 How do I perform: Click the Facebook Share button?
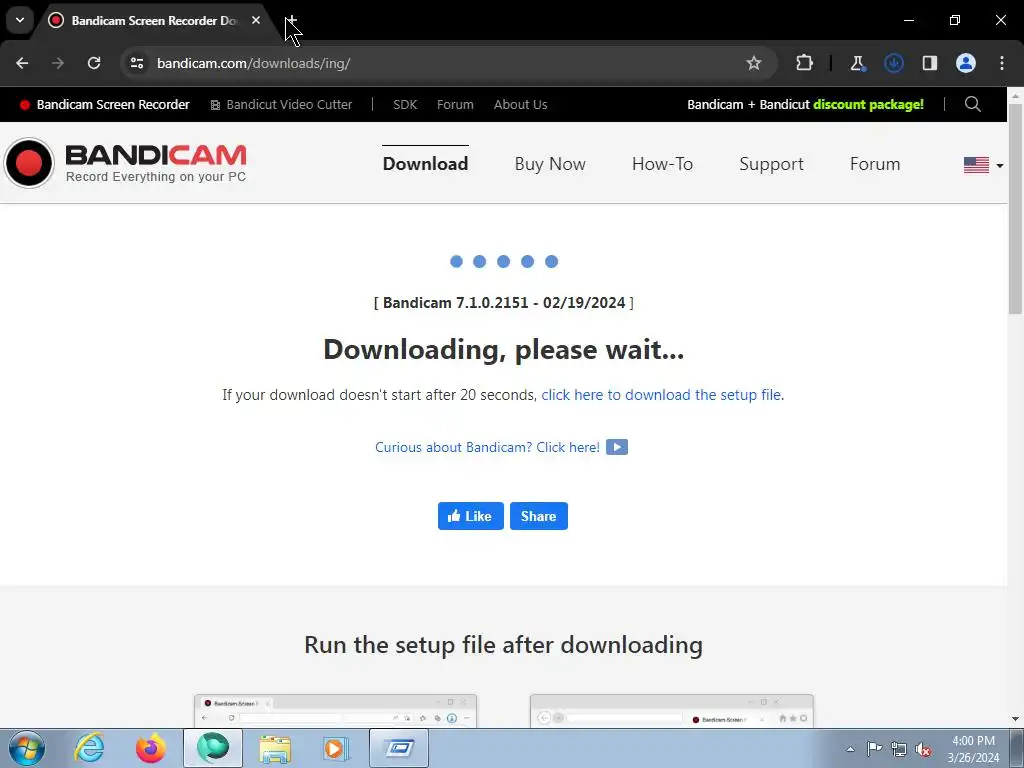539,516
